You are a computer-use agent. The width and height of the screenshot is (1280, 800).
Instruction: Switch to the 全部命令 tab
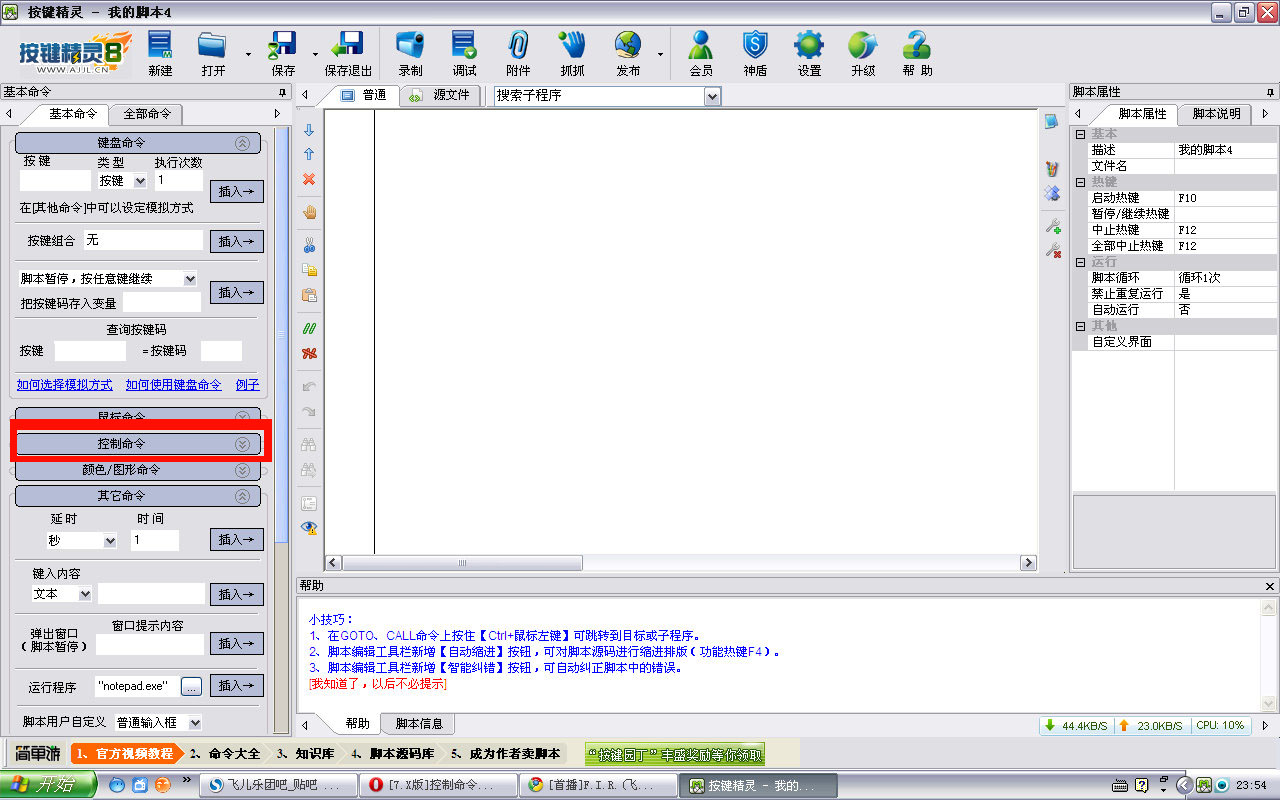pos(147,114)
